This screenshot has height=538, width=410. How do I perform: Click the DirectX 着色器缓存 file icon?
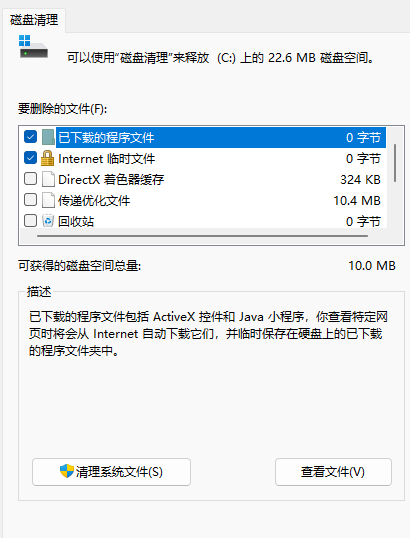pos(48,179)
